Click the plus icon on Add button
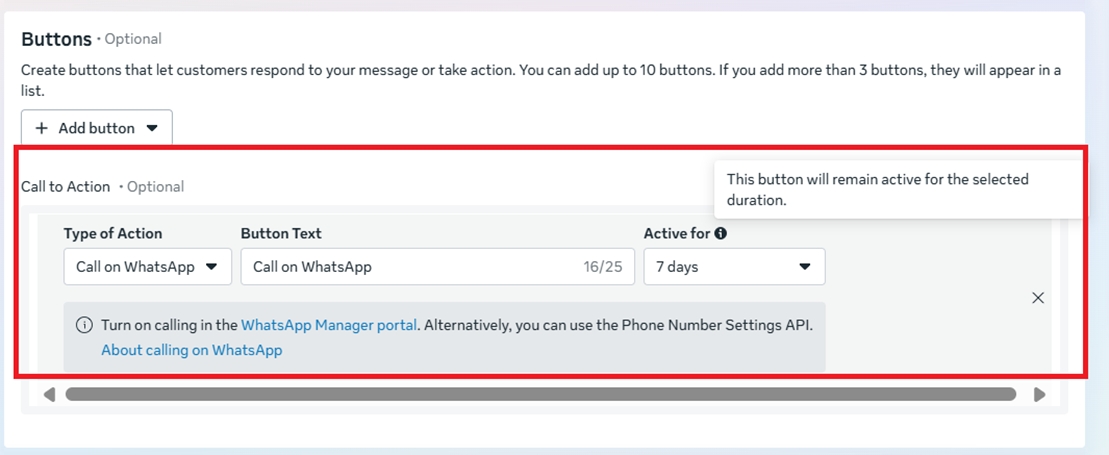 point(42,128)
